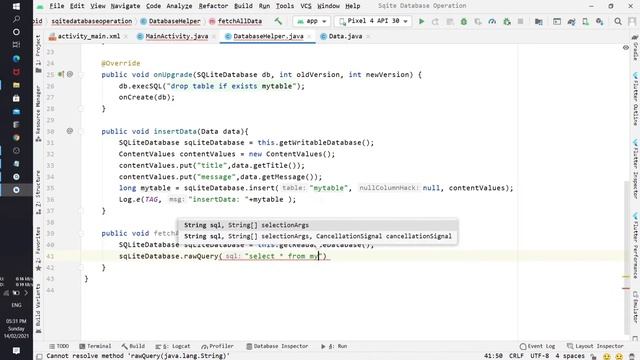This screenshot has height=360, width=640.
Task: Open the Database Inspector tool window
Action: pos(278,346)
